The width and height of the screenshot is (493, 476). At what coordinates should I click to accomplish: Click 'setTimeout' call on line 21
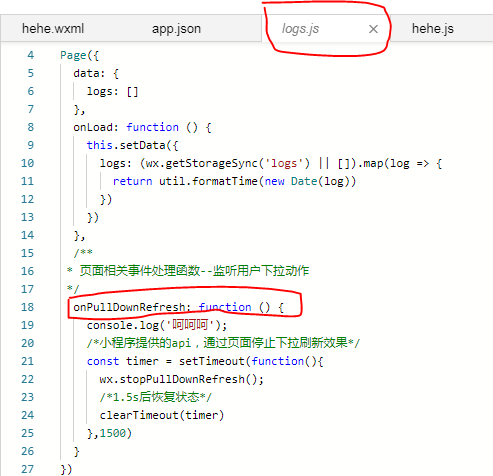pos(211,361)
